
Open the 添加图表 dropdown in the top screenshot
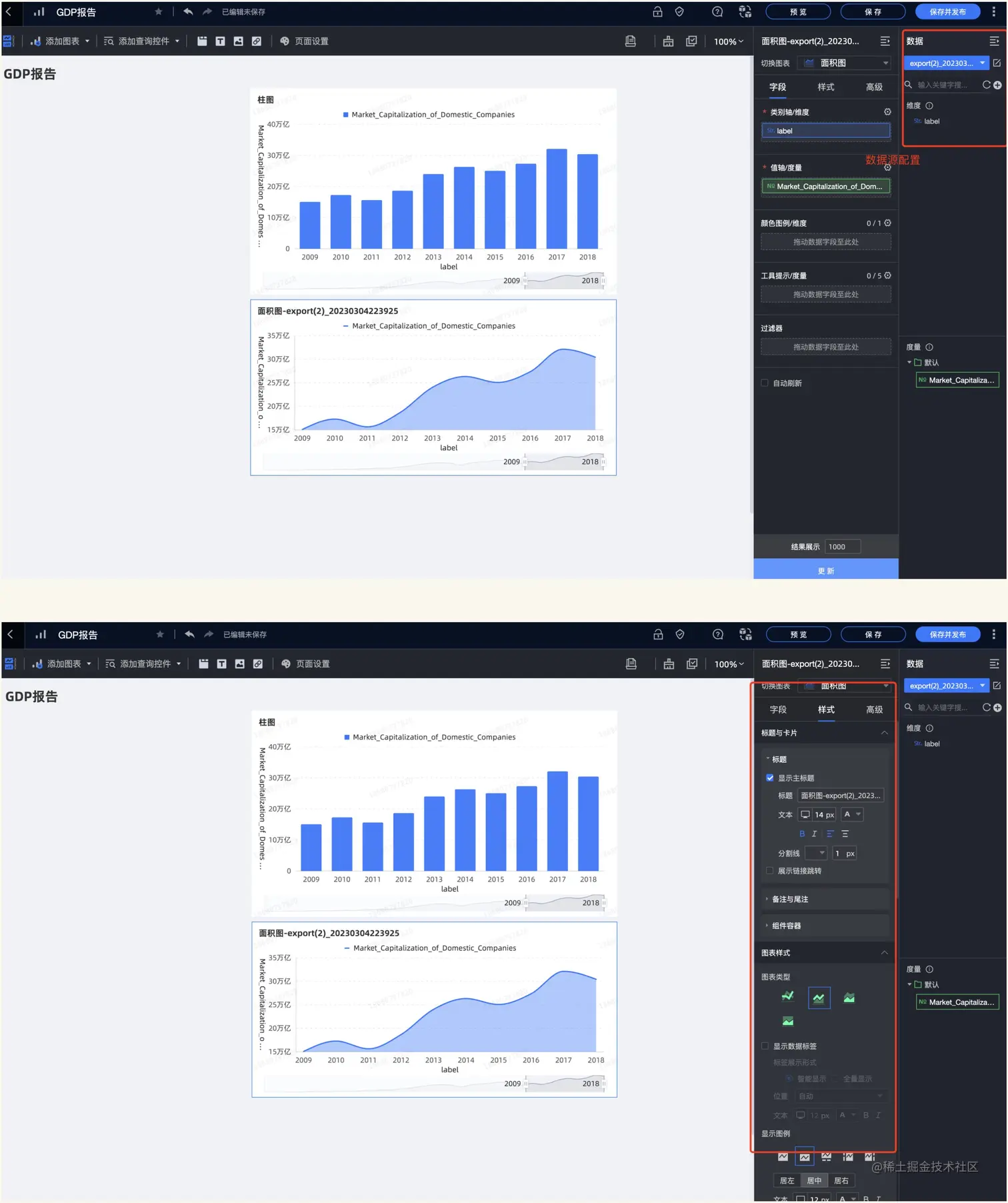[61, 41]
